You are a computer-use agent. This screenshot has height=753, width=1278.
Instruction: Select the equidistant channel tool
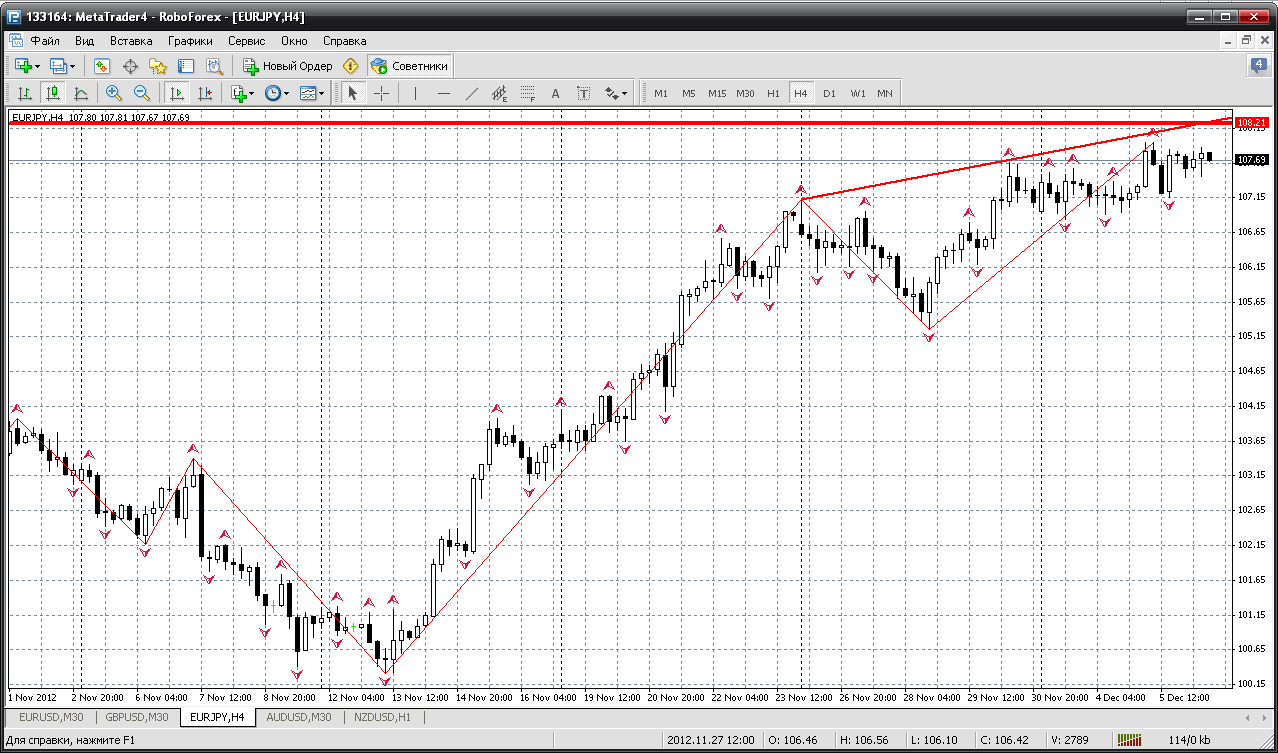500,93
